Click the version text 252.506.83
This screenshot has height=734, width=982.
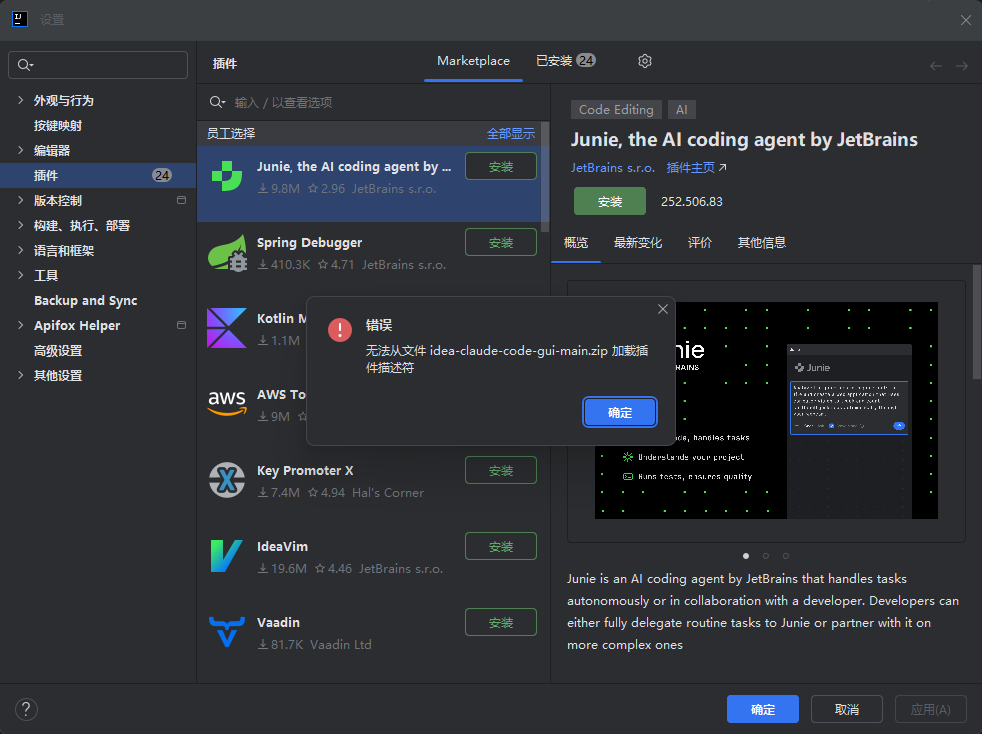click(x=691, y=202)
